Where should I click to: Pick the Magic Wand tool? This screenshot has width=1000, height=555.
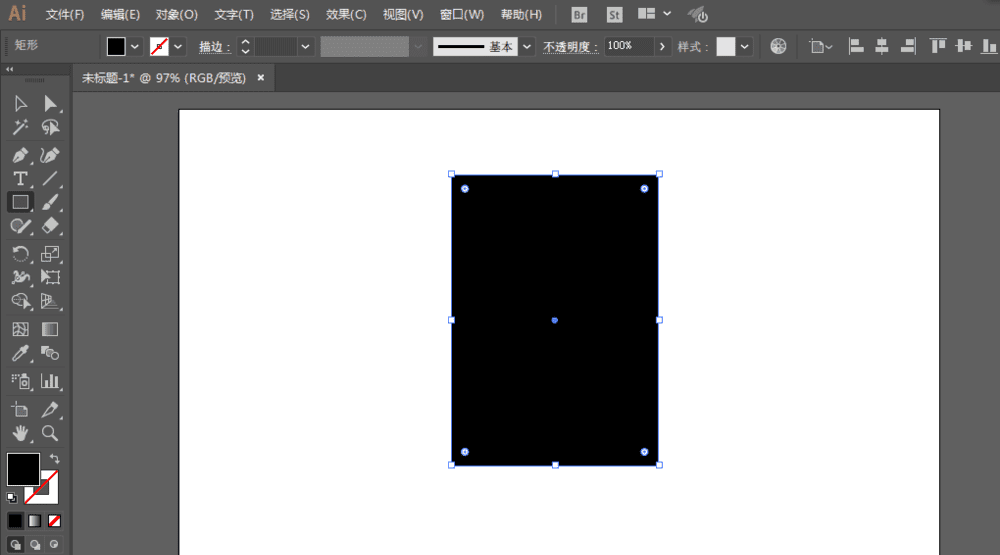[20, 128]
